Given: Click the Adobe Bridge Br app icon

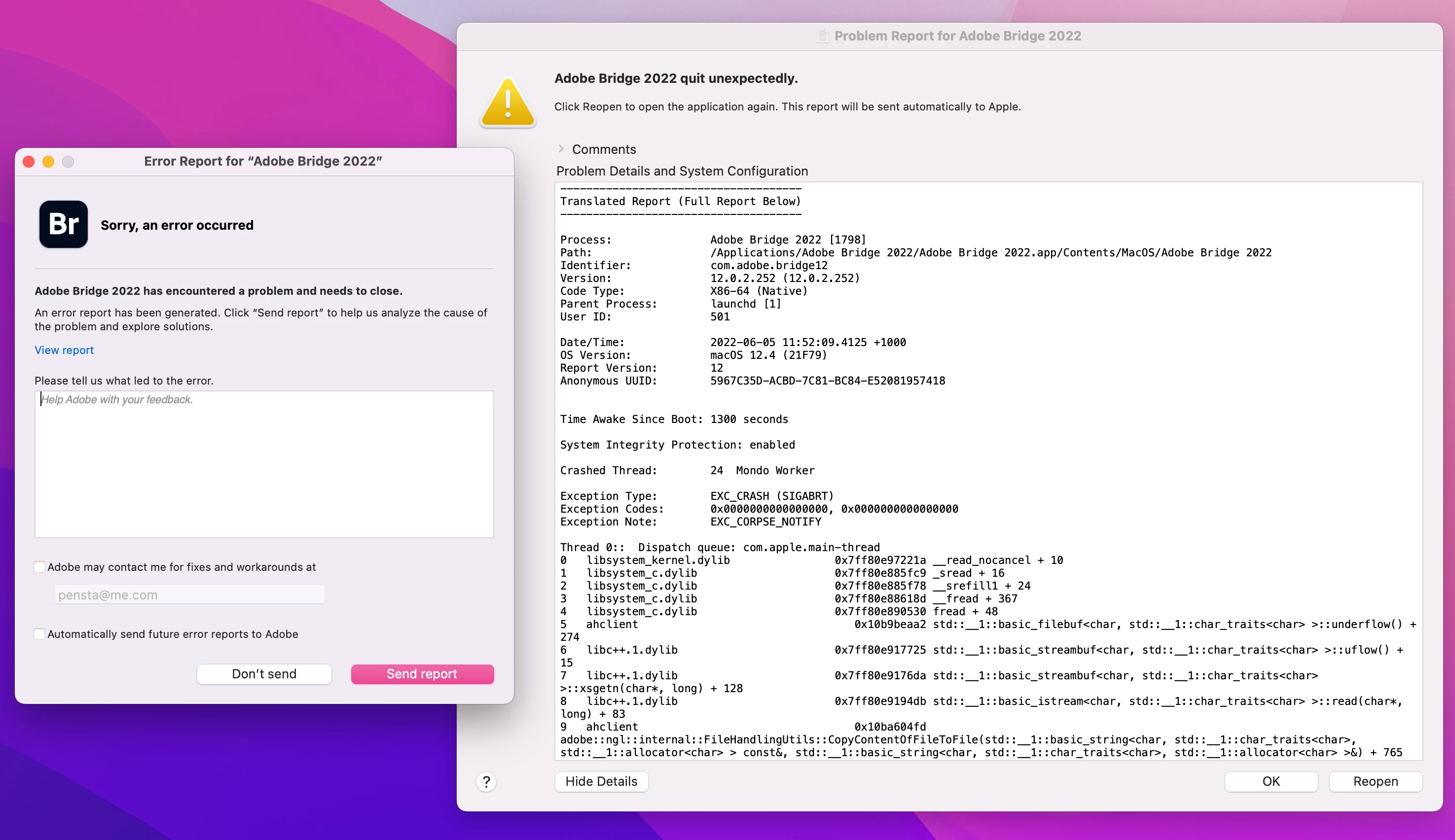Looking at the screenshot, I should pos(64,224).
